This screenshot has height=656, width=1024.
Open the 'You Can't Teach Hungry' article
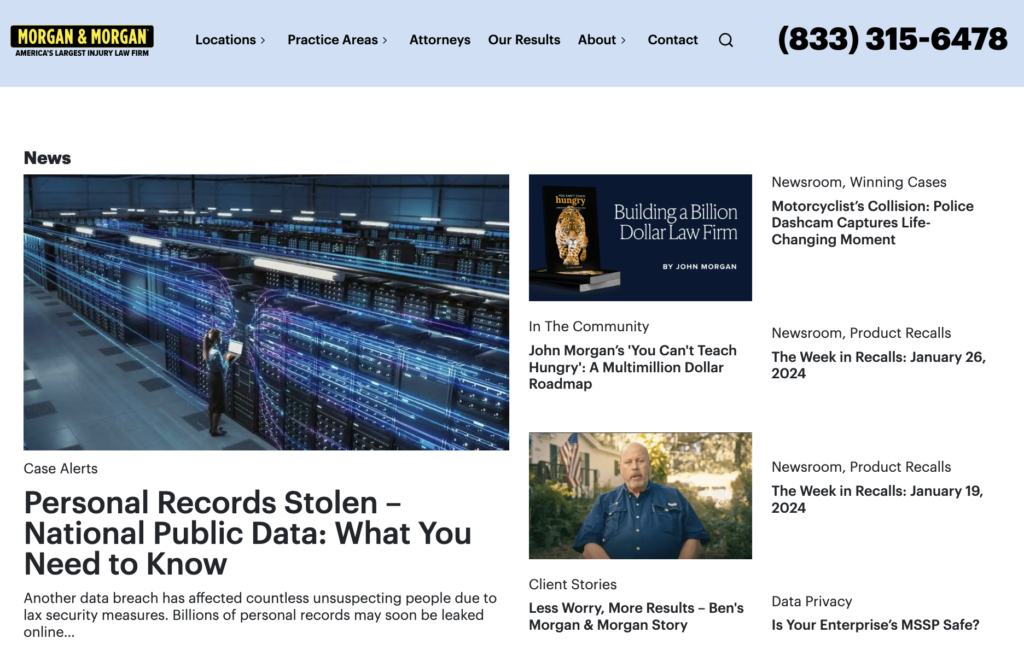click(633, 367)
